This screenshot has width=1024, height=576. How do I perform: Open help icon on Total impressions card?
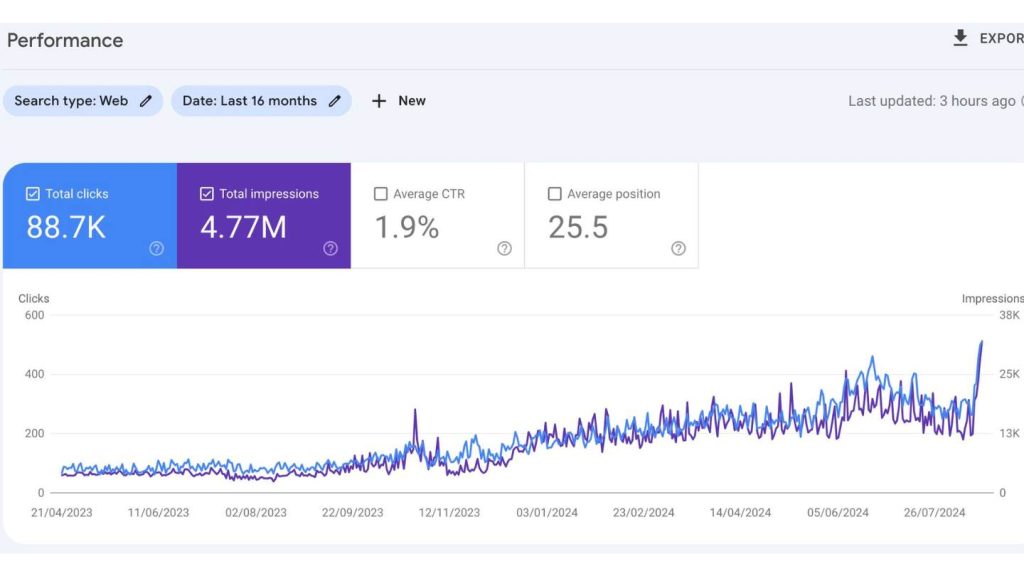click(330, 249)
